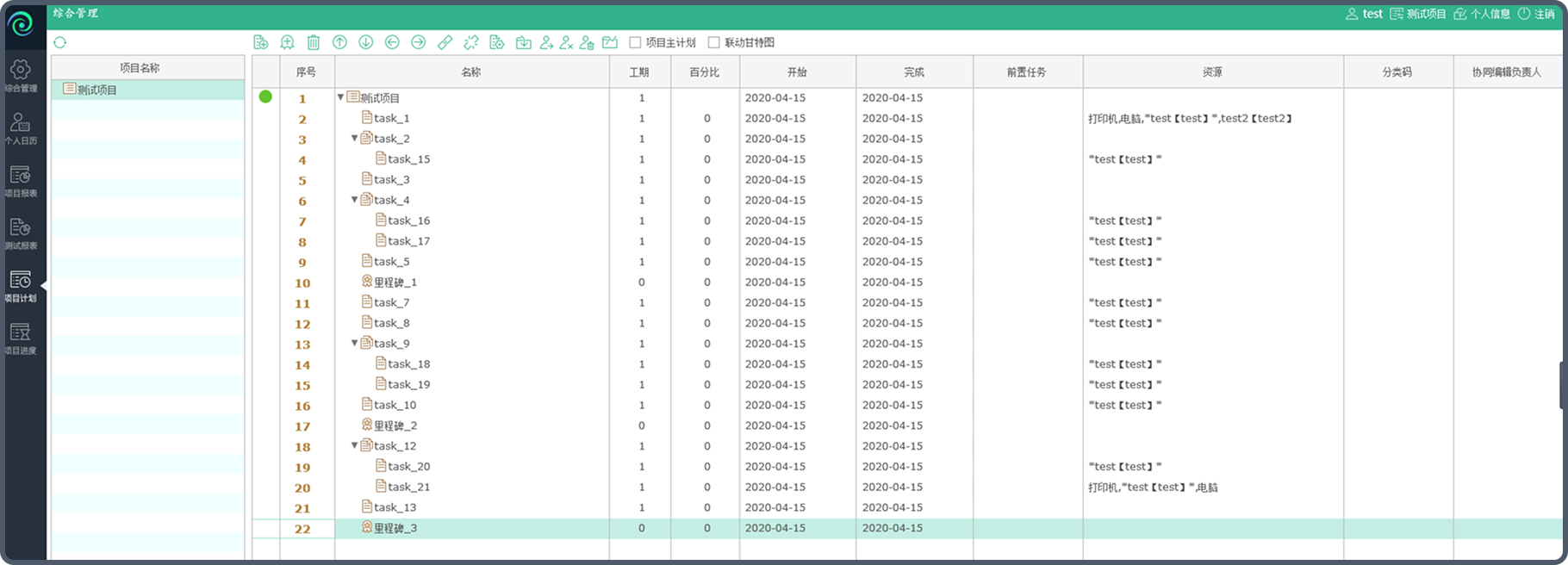Image resolution: width=1568 pixels, height=565 pixels.
Task: Collapse the root 测试项目 node in table
Action: tap(341, 98)
